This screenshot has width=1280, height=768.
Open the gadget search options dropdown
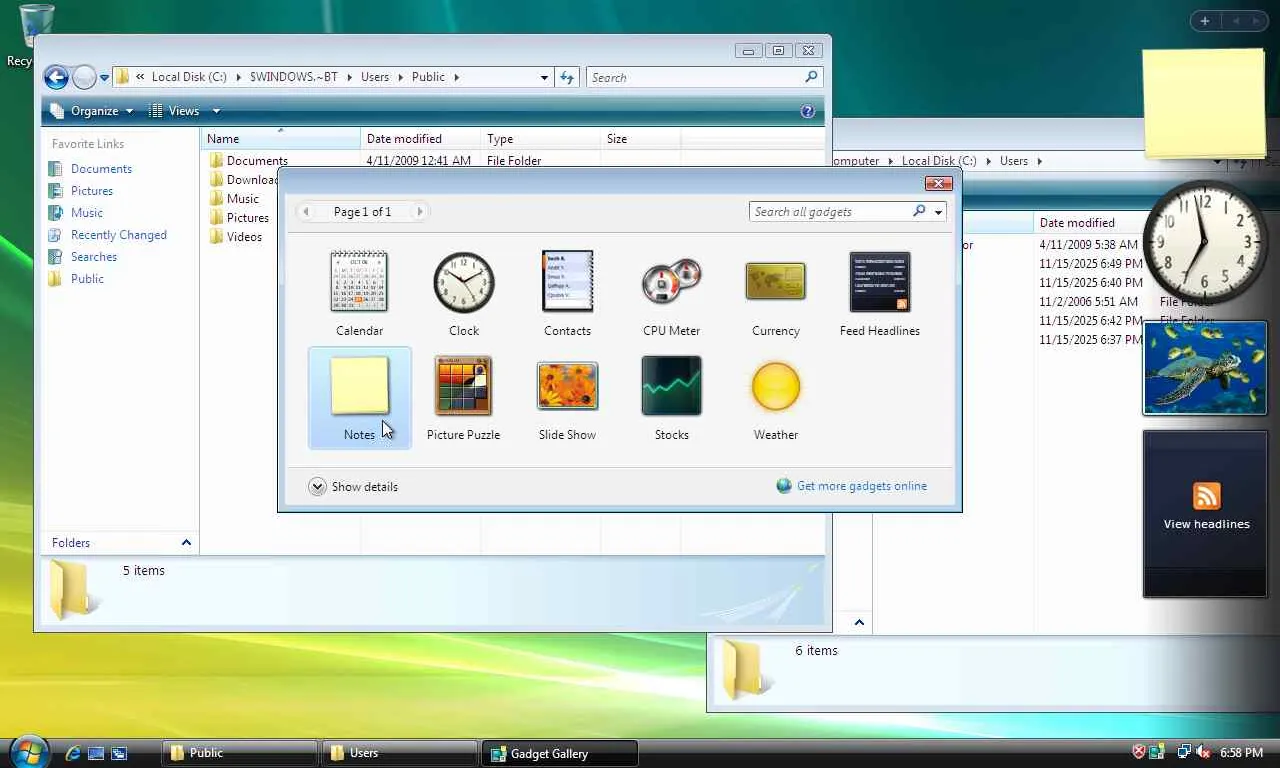938,212
